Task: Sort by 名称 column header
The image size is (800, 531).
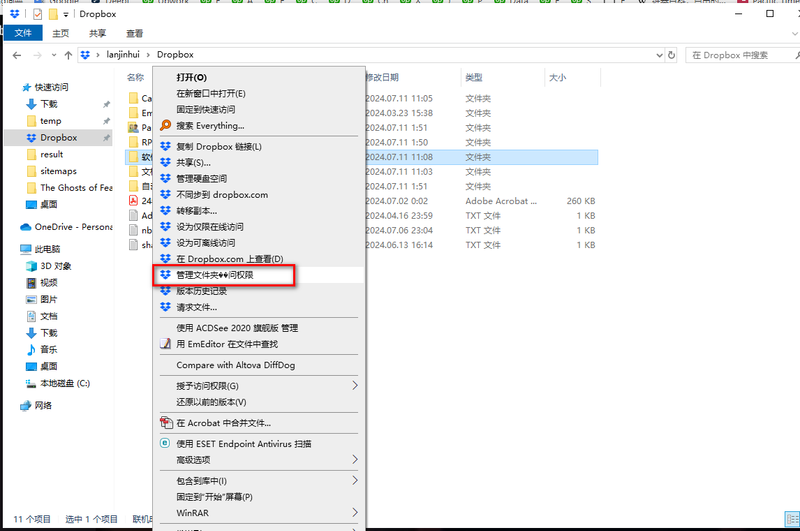Action: tap(138, 78)
